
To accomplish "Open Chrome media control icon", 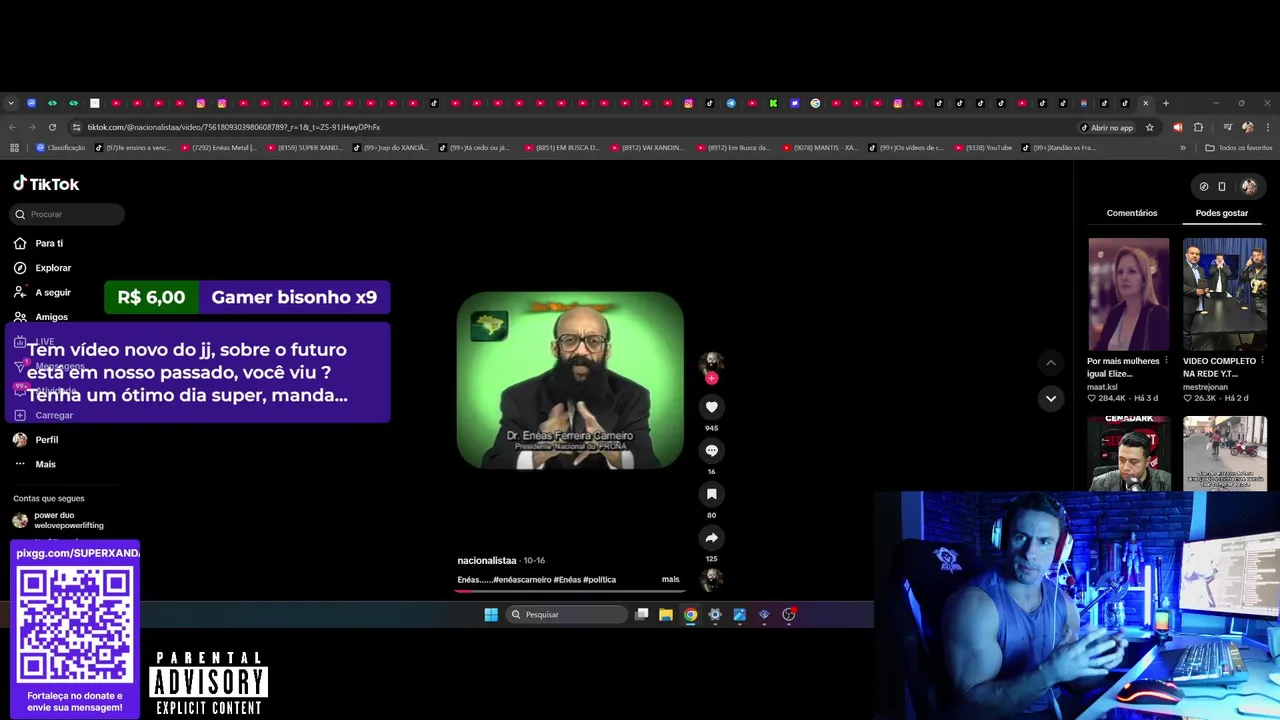I will pos(1228,127).
